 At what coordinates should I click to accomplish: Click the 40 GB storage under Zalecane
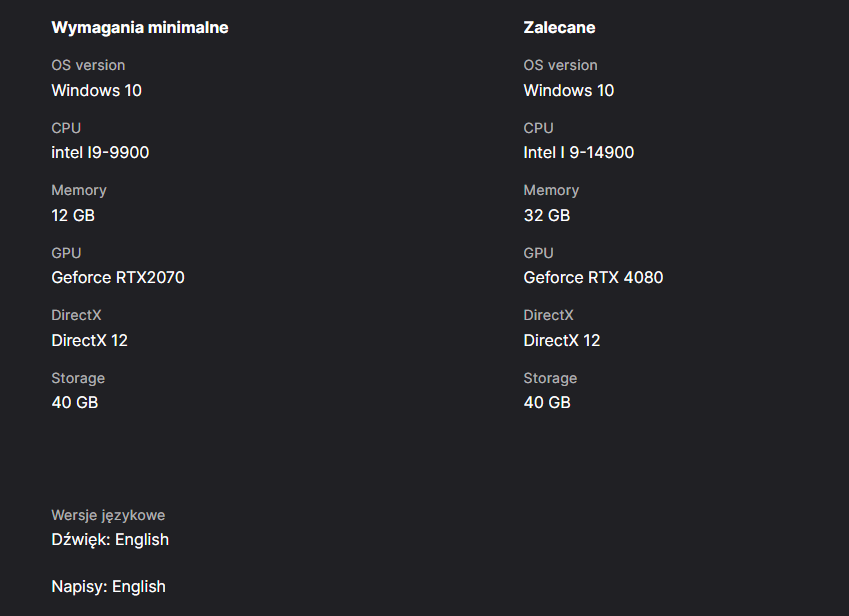click(x=546, y=402)
